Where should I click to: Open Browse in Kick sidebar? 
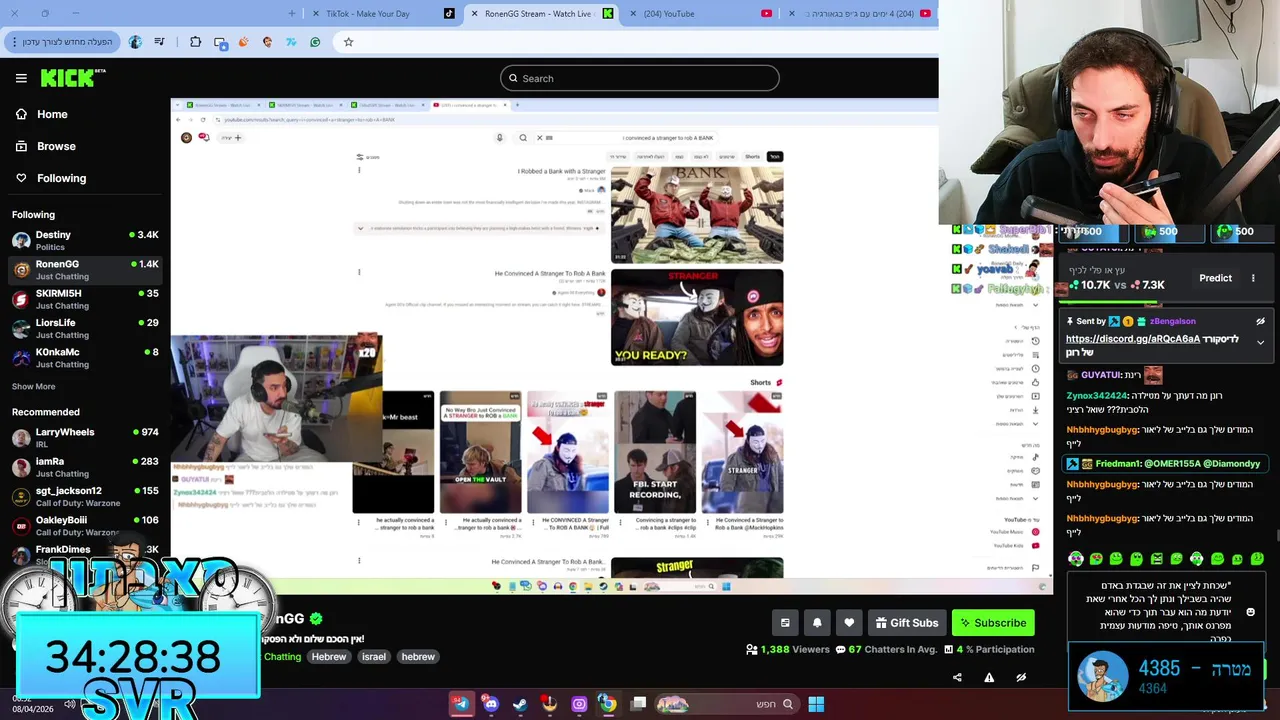coord(45,146)
